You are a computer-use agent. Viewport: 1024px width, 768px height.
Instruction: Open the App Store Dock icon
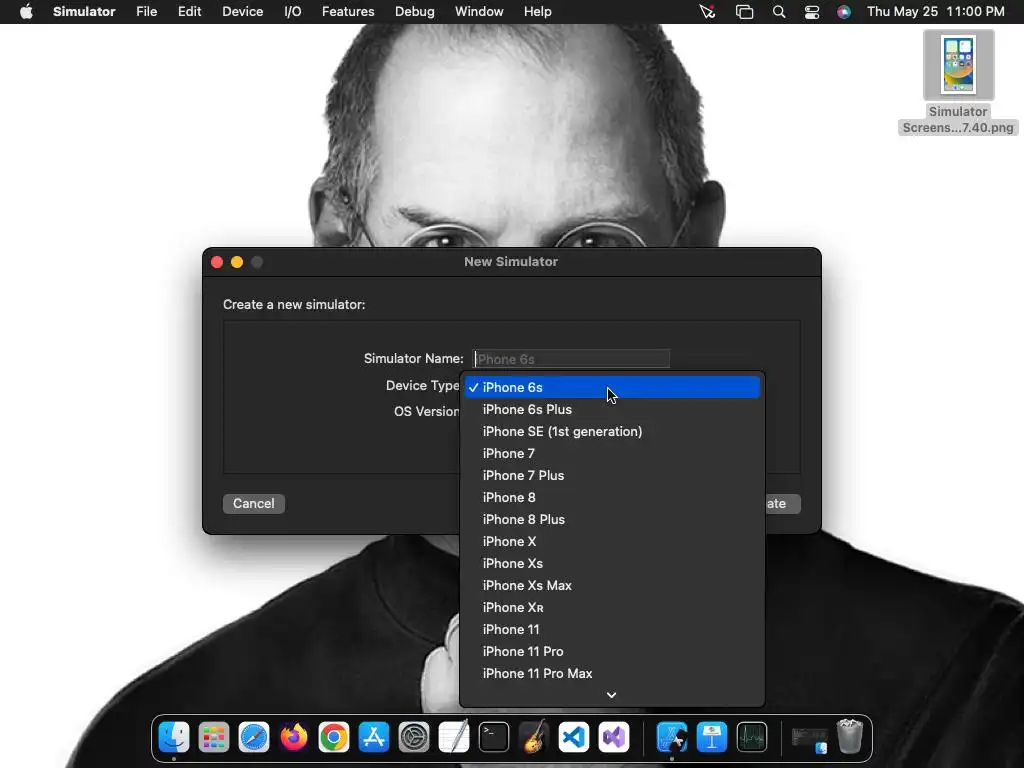tap(374, 737)
